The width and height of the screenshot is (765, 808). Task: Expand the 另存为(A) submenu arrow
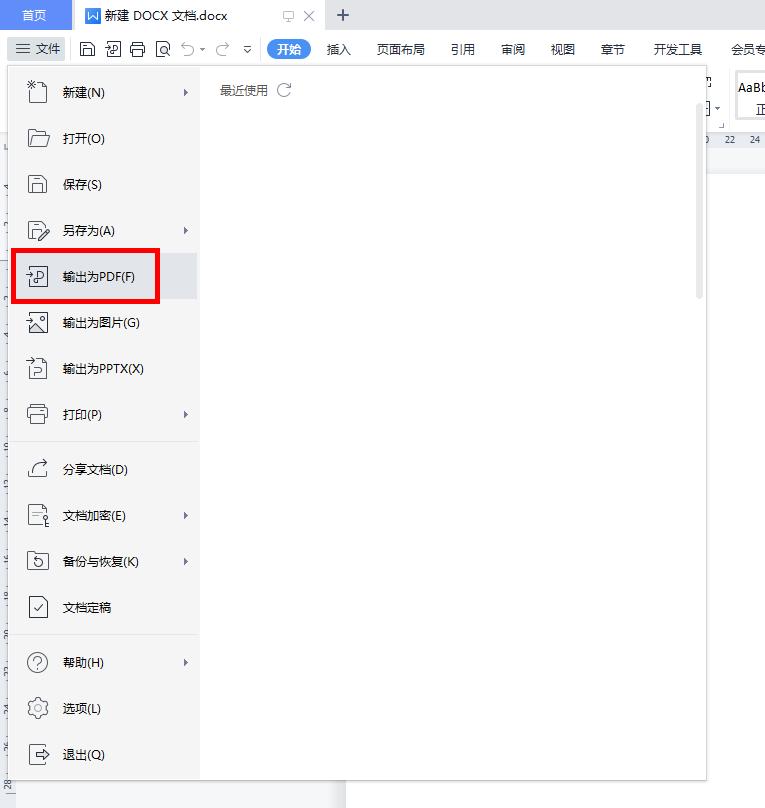tap(185, 230)
